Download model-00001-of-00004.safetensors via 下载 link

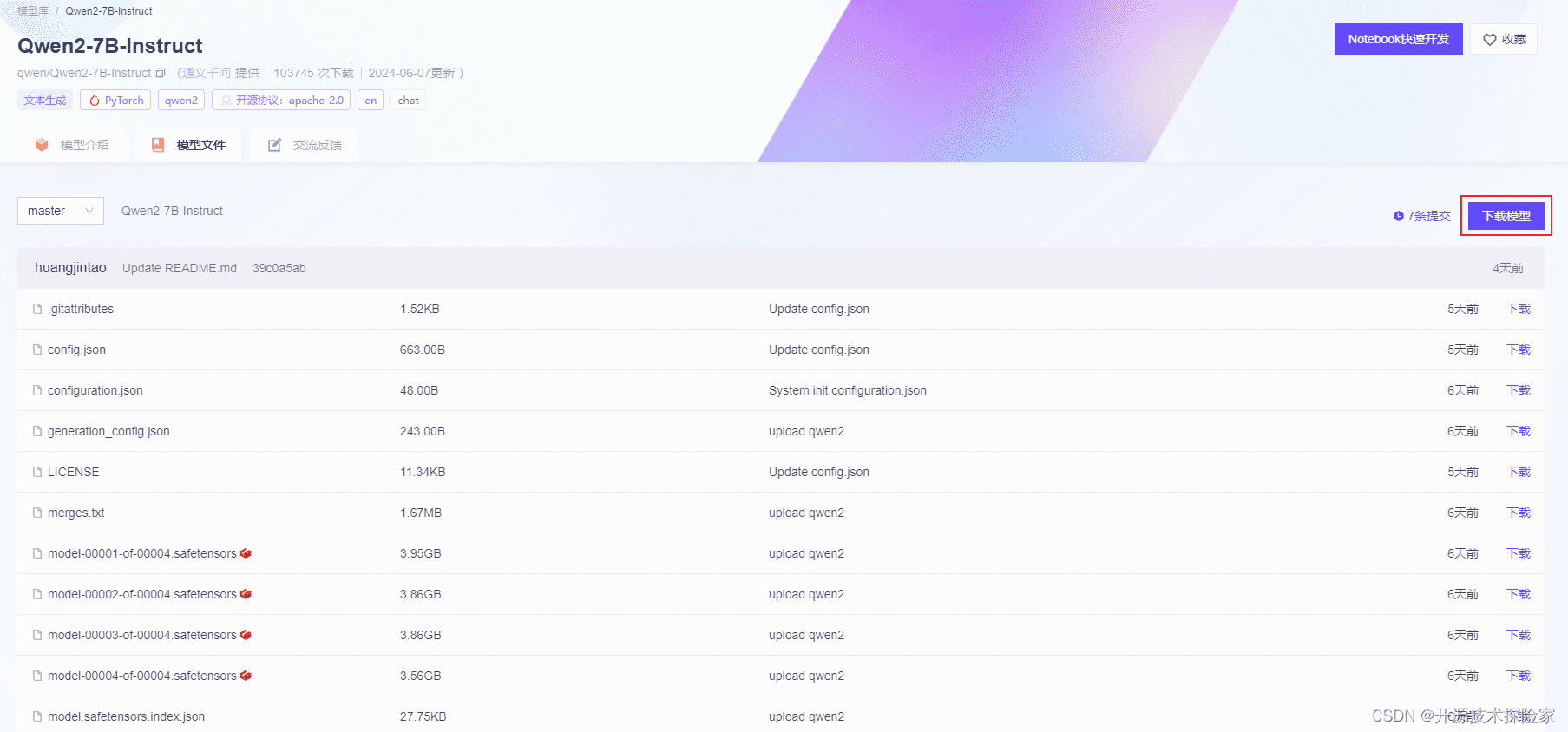pyautogui.click(x=1519, y=553)
